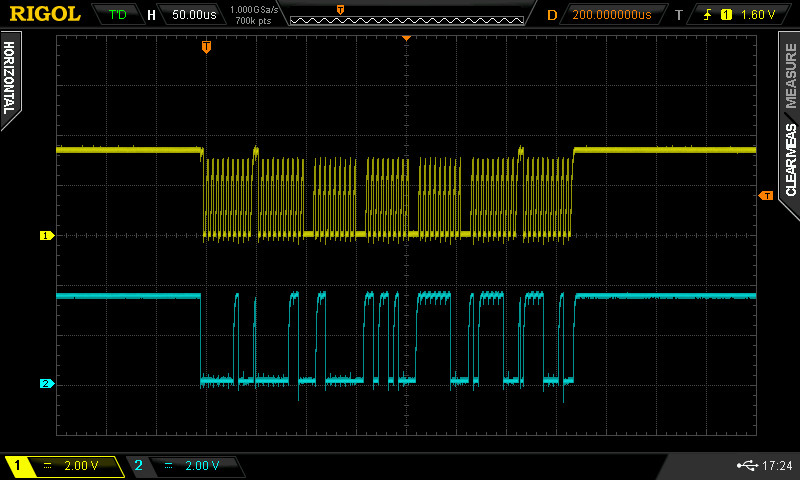Toggle channel 1 label at bottom
The height and width of the screenshot is (480, 800).
pyautogui.click(x=18, y=466)
